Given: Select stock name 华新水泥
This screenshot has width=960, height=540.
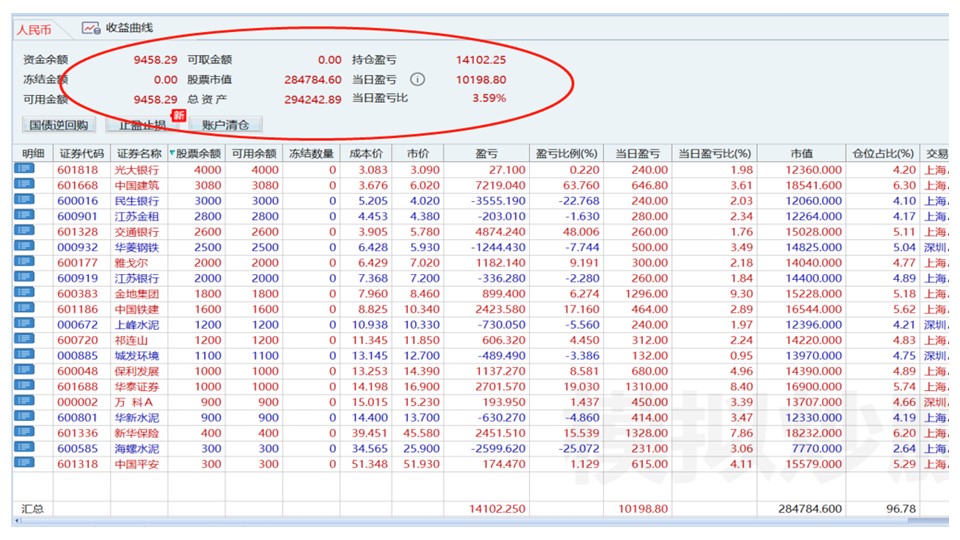Looking at the screenshot, I should click(137, 418).
